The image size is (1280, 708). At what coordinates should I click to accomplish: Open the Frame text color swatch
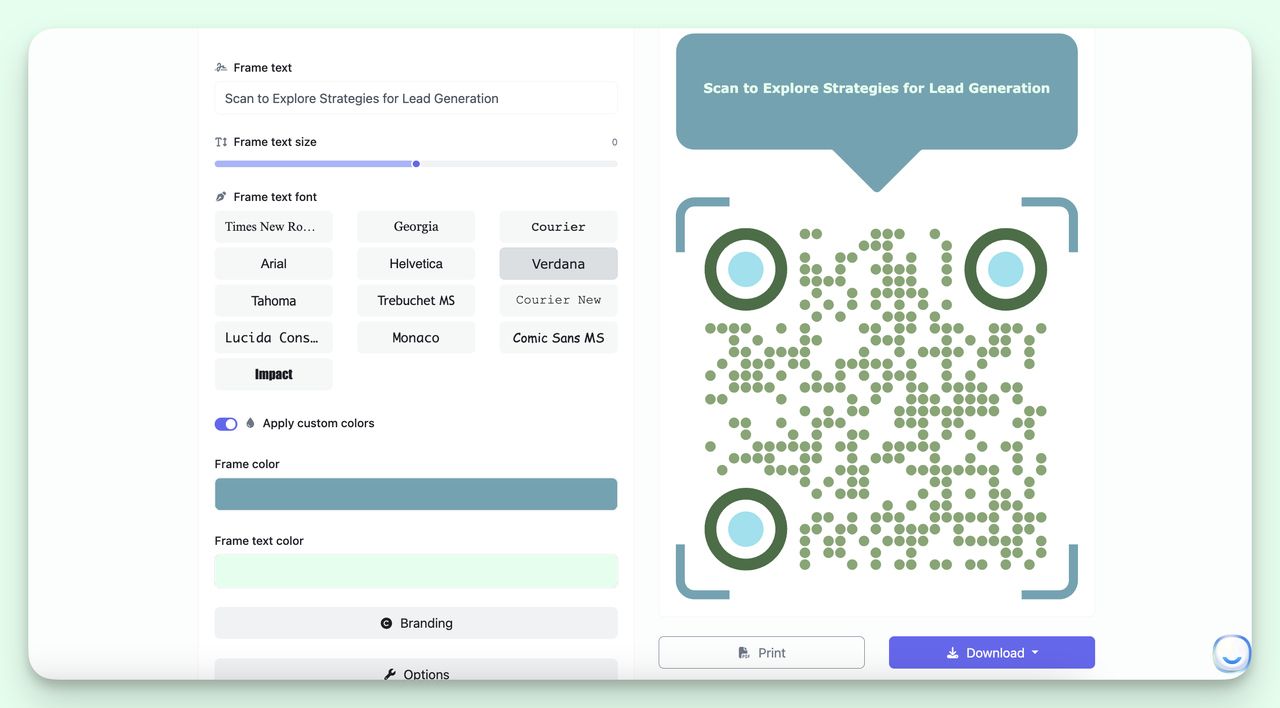416,571
